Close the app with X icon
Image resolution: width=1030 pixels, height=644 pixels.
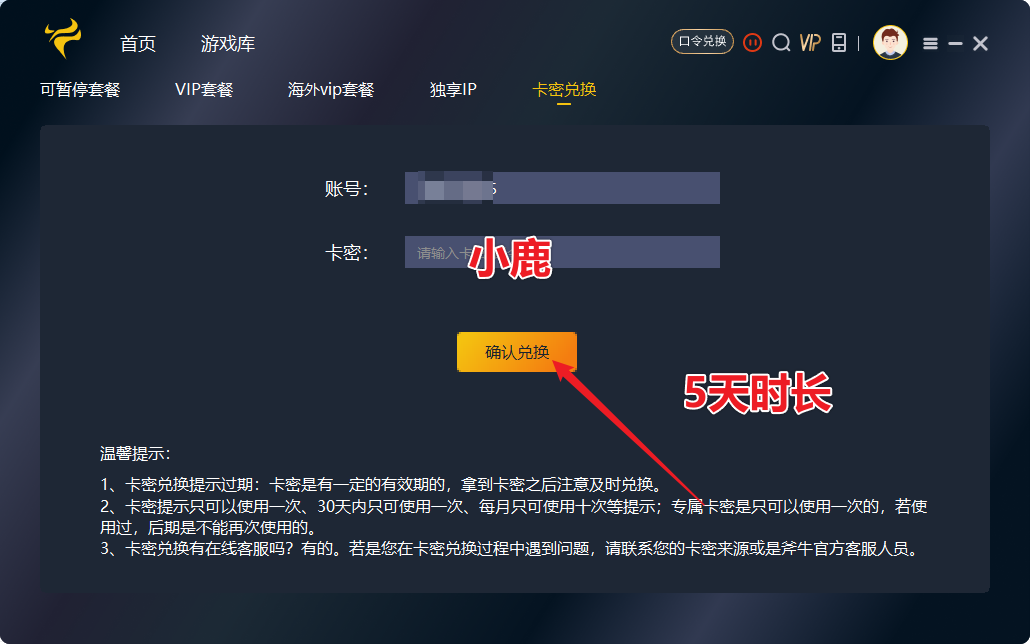pyautogui.click(x=980, y=43)
